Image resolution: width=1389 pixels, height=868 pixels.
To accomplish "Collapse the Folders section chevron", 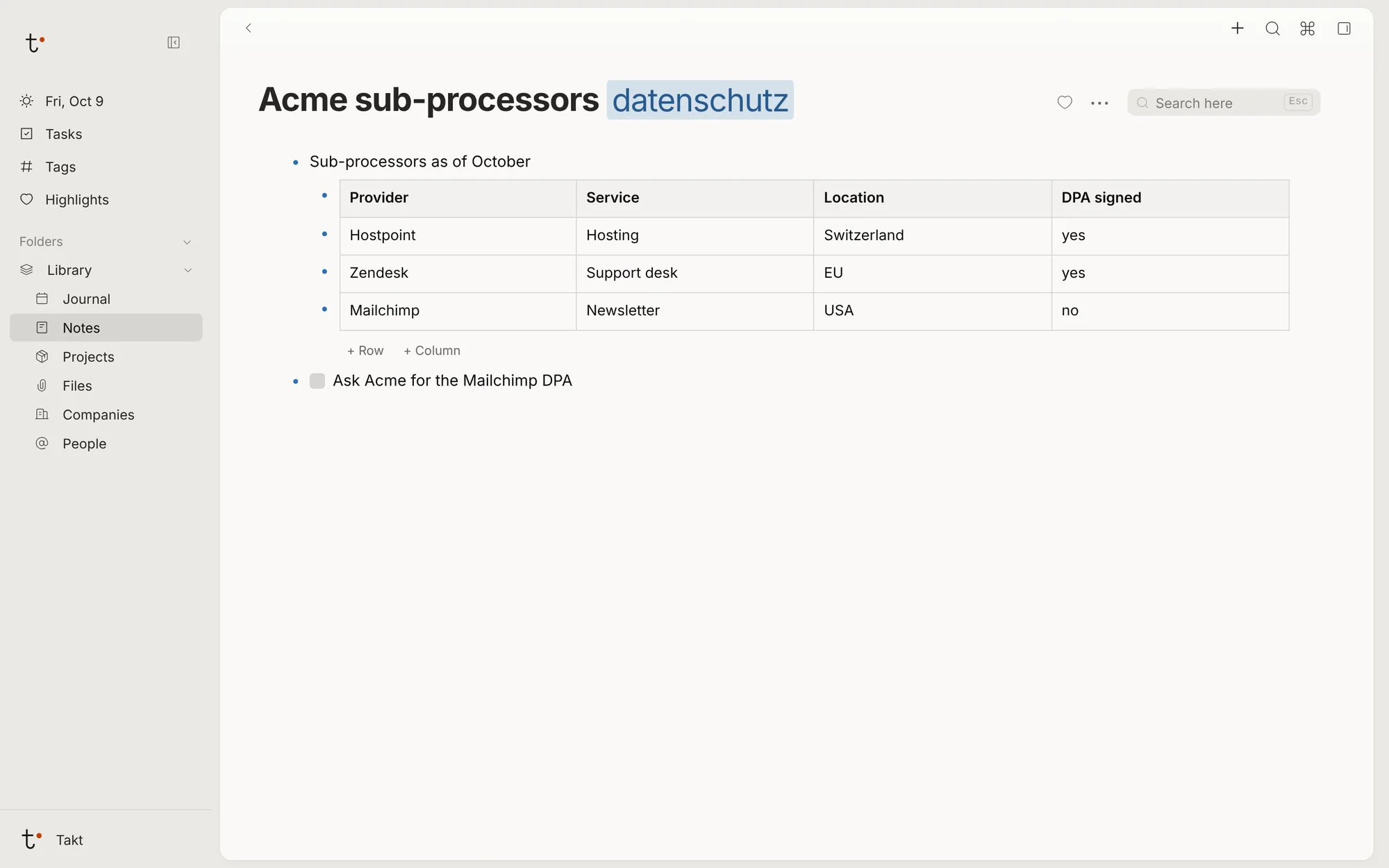I will click(187, 242).
